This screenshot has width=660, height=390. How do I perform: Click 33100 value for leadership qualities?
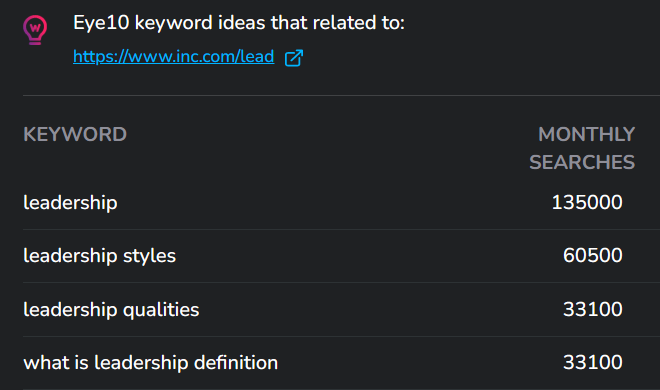click(593, 309)
